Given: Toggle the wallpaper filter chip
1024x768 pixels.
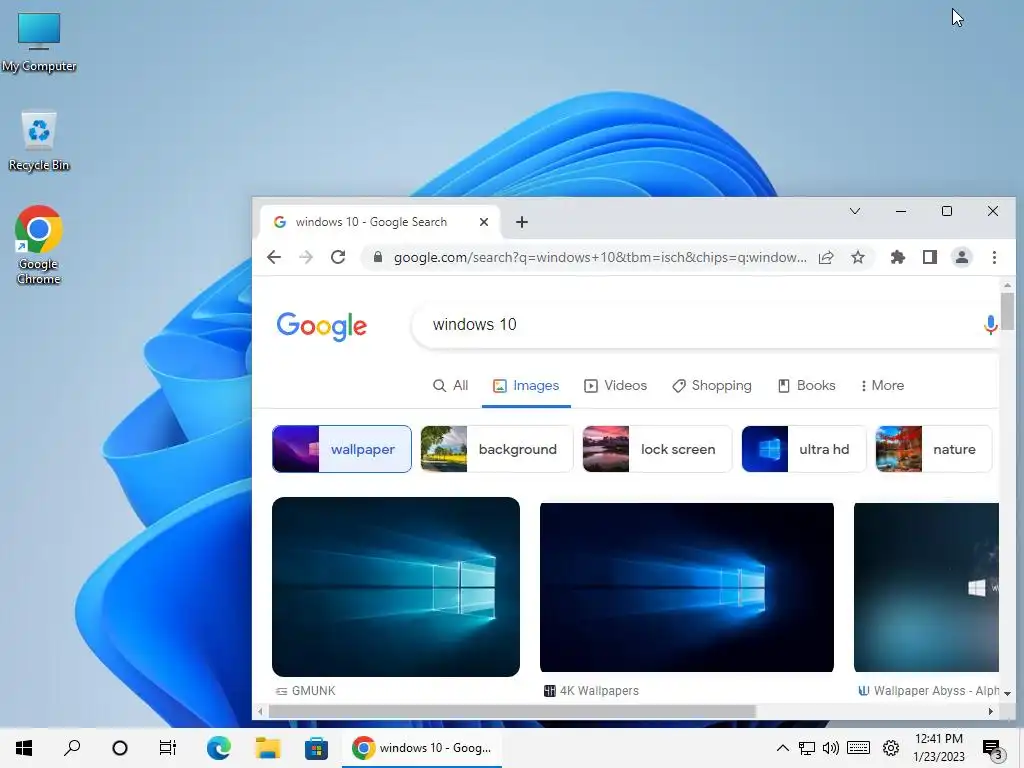Looking at the screenshot, I should point(342,449).
